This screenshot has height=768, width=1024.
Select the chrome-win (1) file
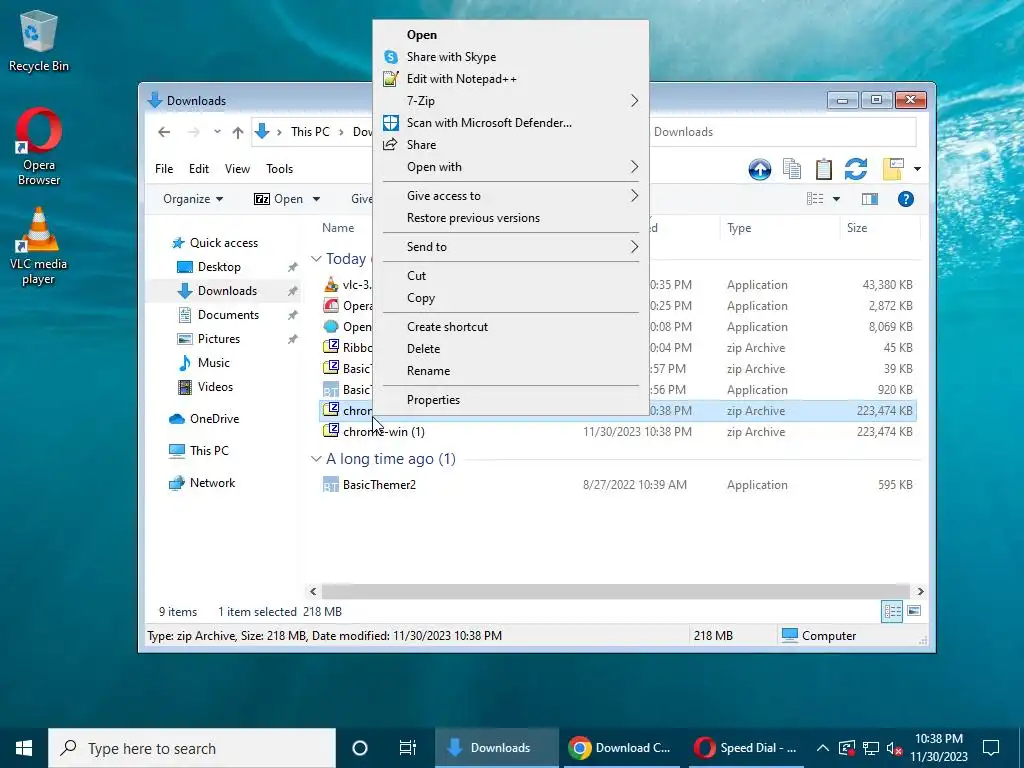click(x=618, y=432)
